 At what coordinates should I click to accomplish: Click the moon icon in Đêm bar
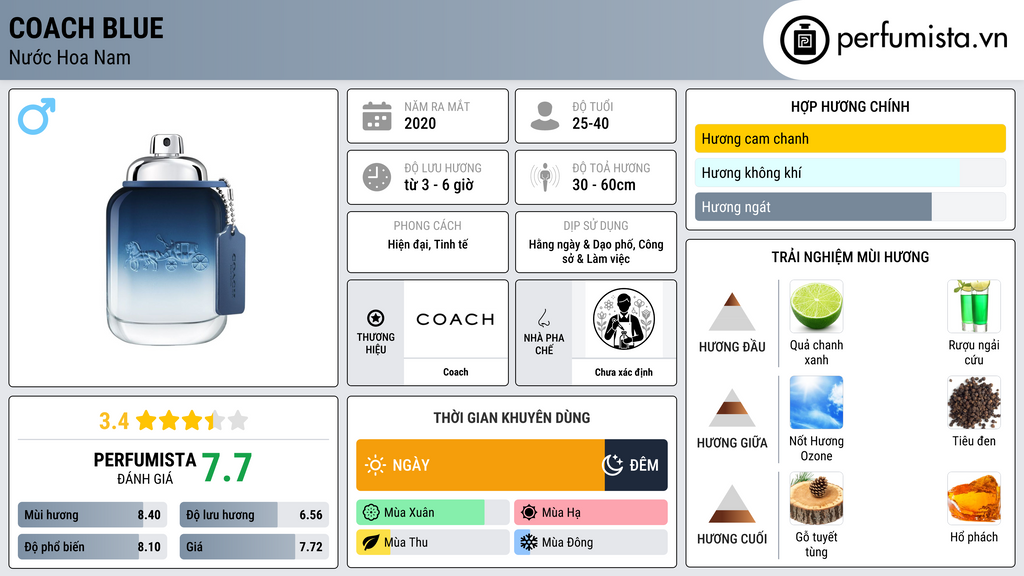tap(612, 465)
